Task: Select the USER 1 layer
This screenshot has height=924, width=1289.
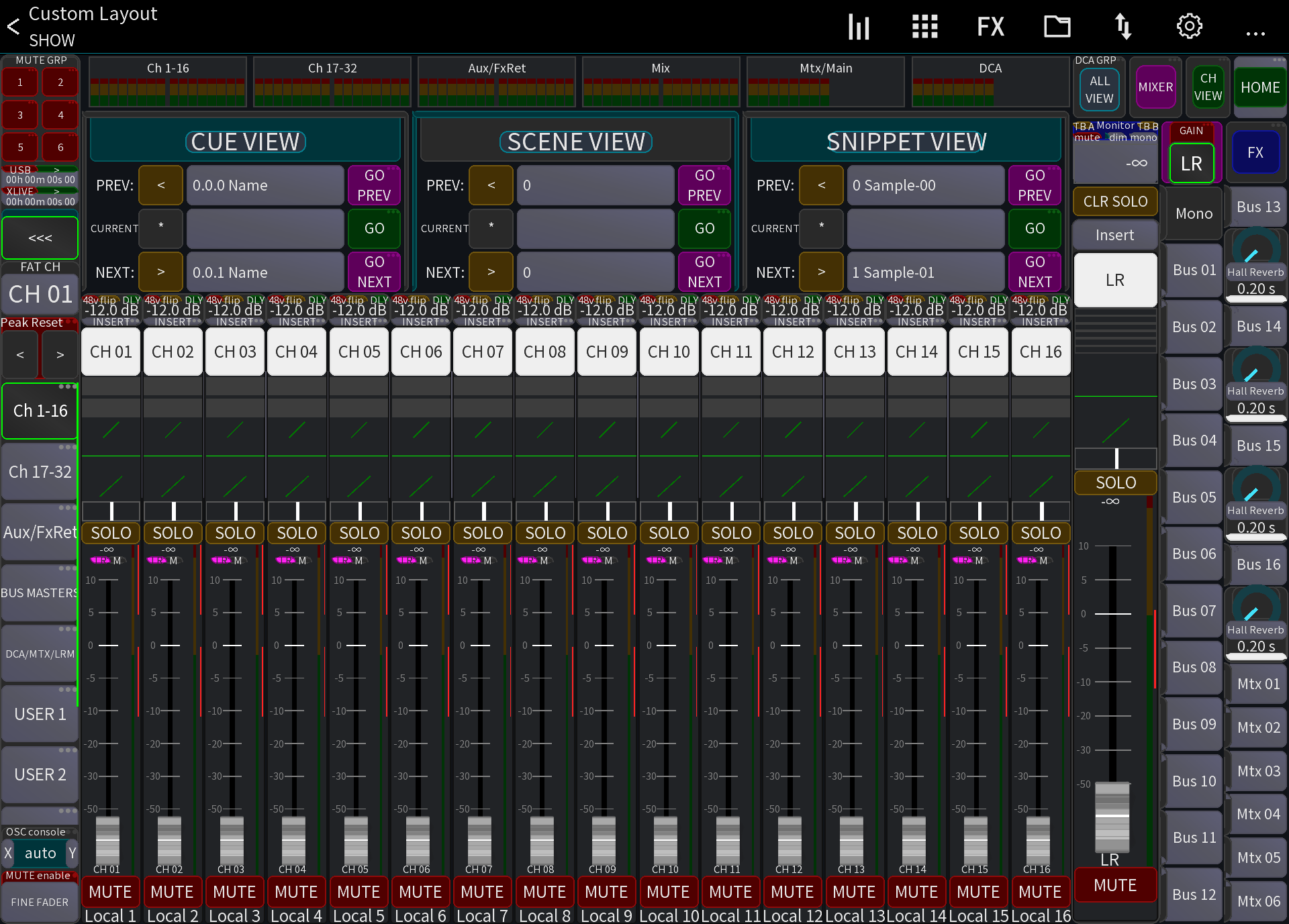Action: pos(40,714)
